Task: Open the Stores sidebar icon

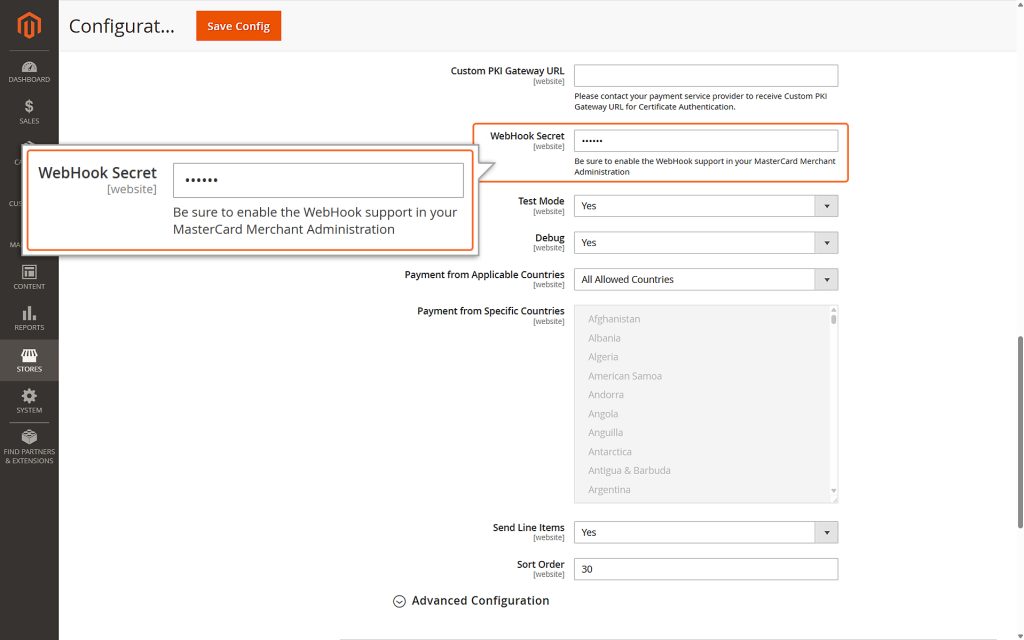Action: (29, 360)
